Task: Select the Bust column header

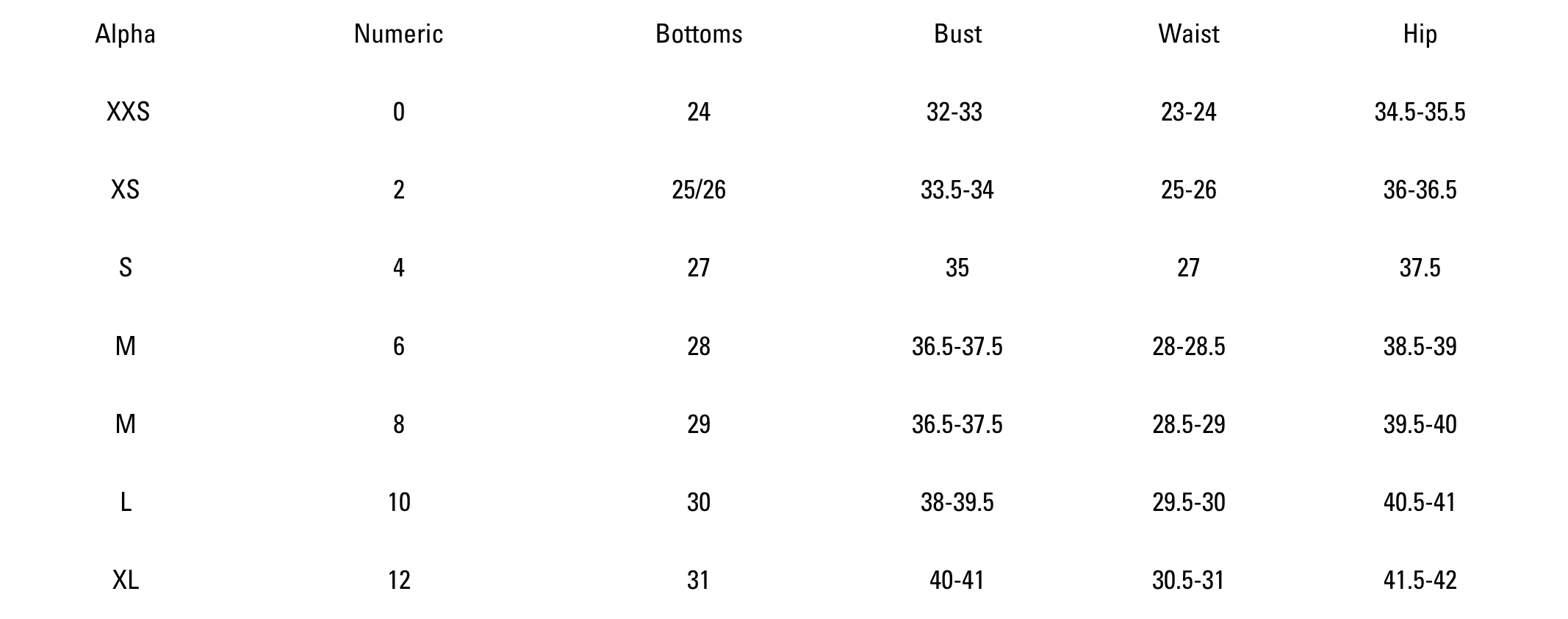Action: click(957, 35)
